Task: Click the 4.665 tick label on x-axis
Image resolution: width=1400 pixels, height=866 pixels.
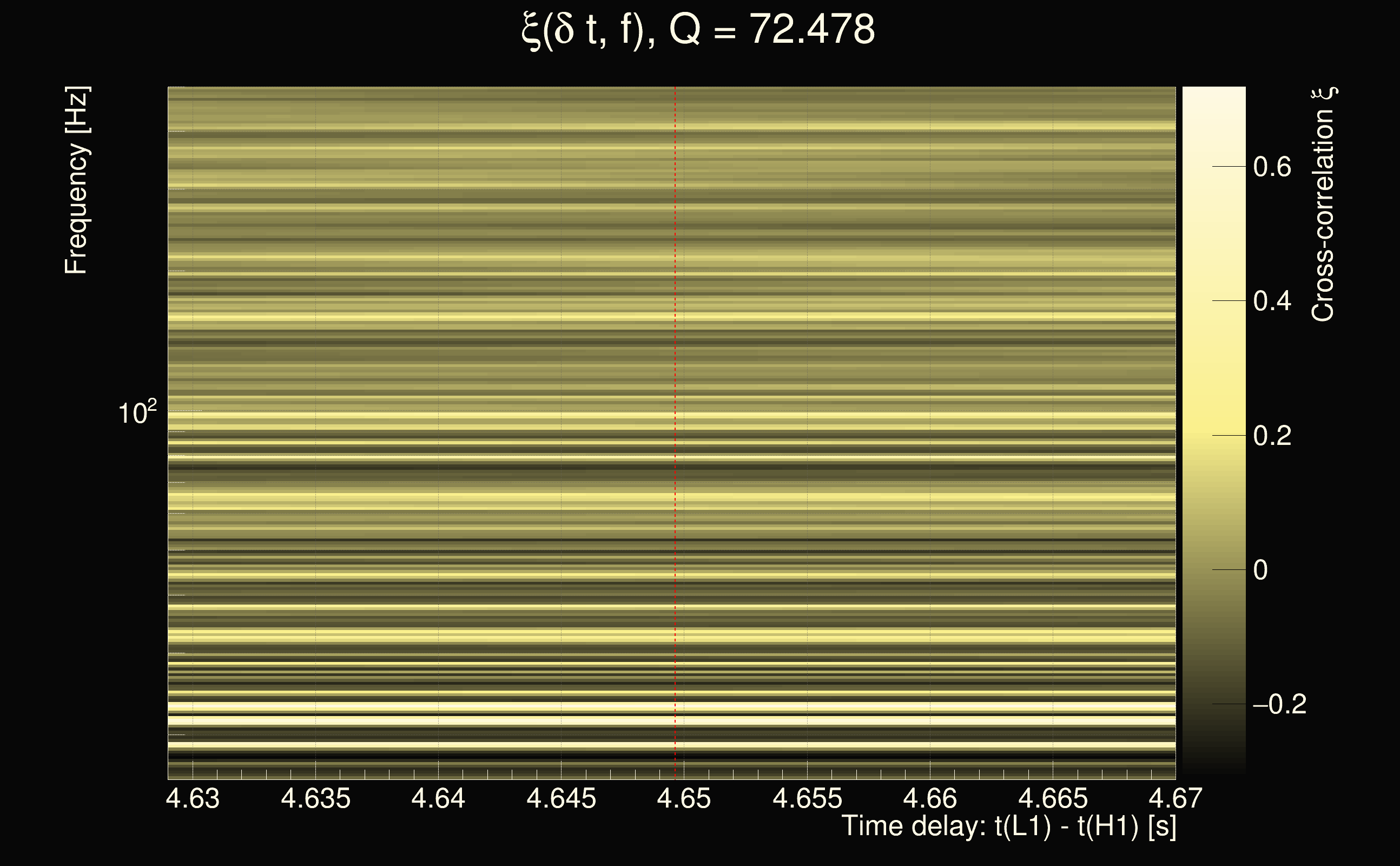Action: (1053, 798)
